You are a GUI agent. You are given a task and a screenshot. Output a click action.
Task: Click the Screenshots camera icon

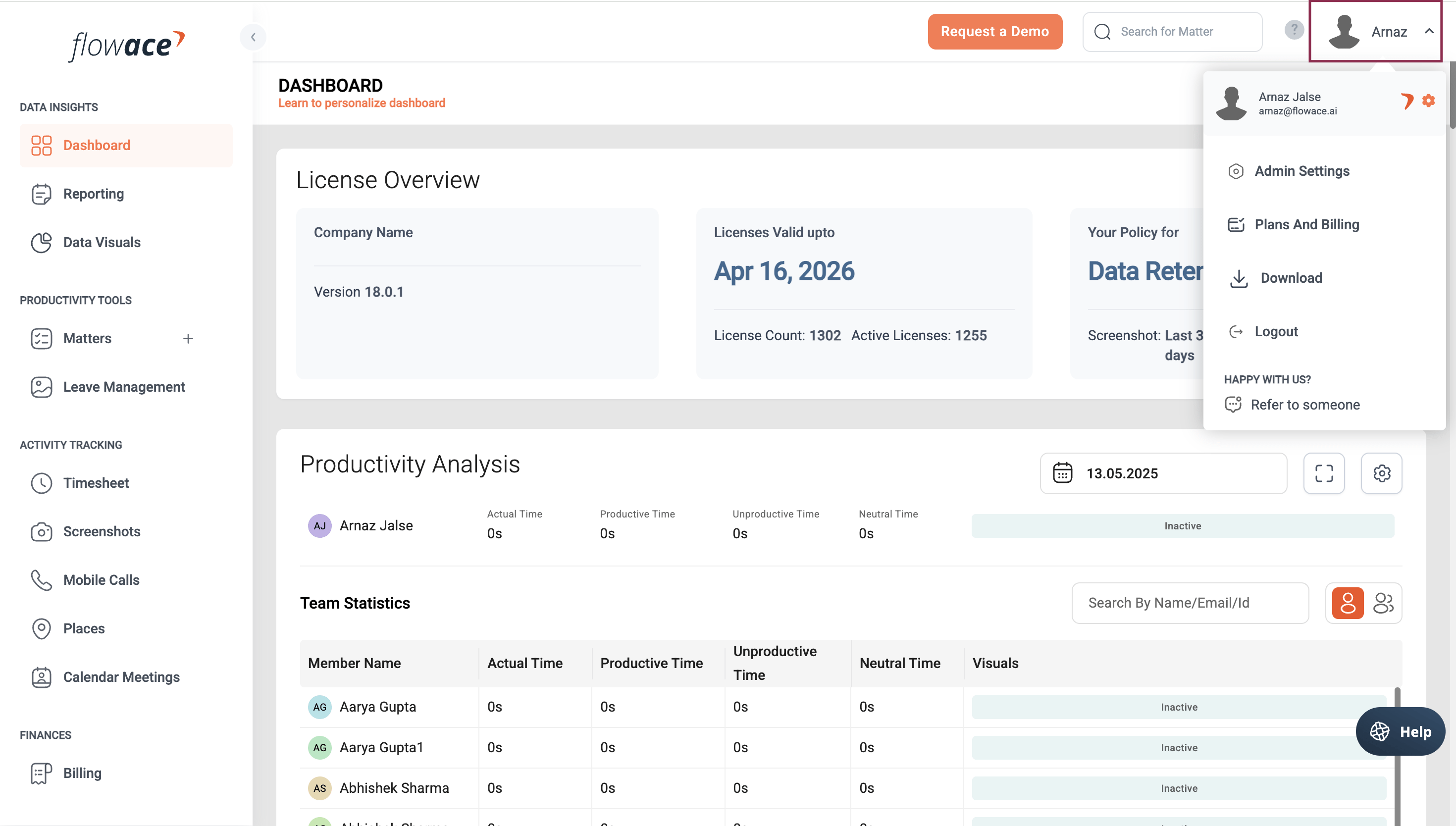pyautogui.click(x=42, y=531)
